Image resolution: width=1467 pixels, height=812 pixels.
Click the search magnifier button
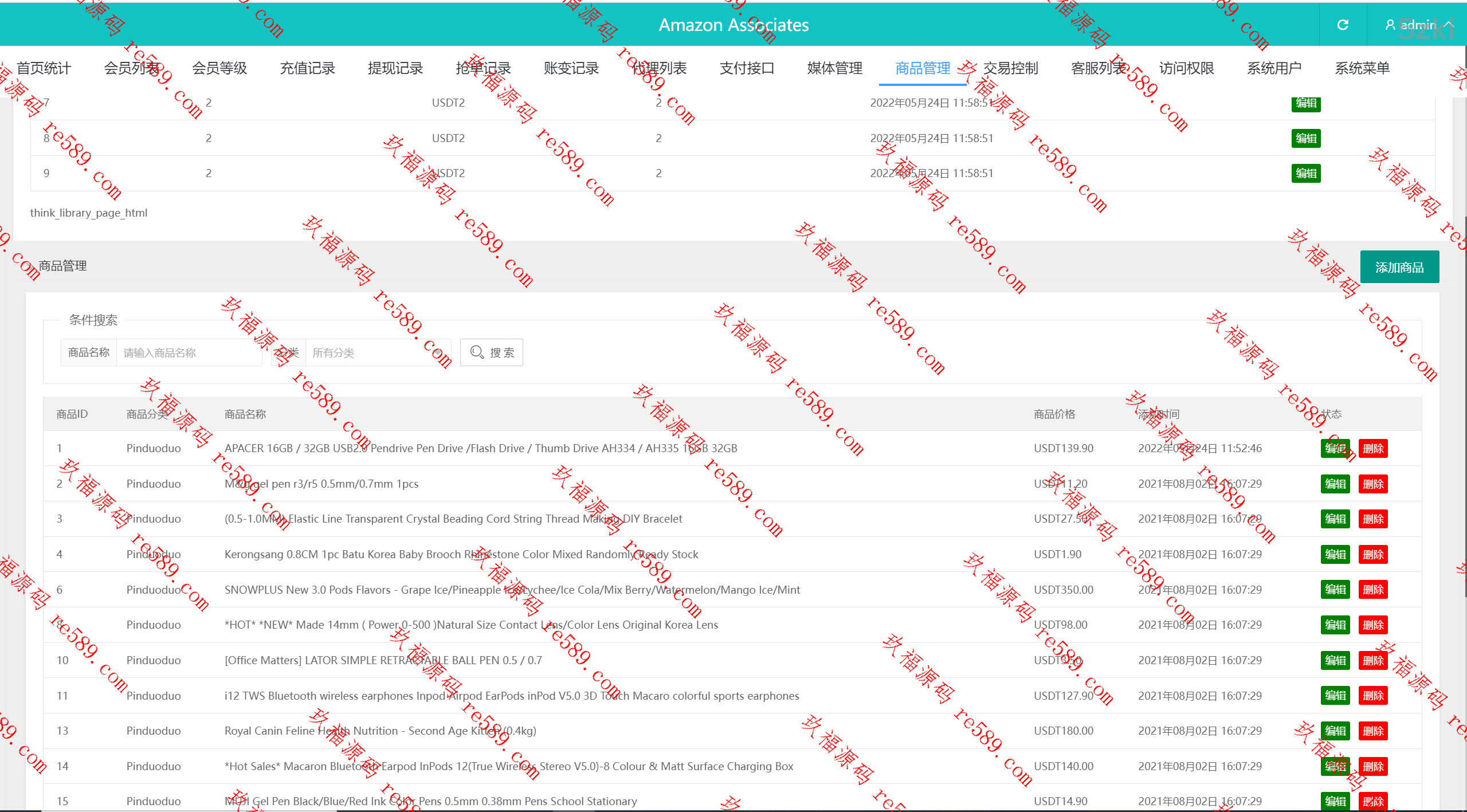pyautogui.click(x=492, y=352)
